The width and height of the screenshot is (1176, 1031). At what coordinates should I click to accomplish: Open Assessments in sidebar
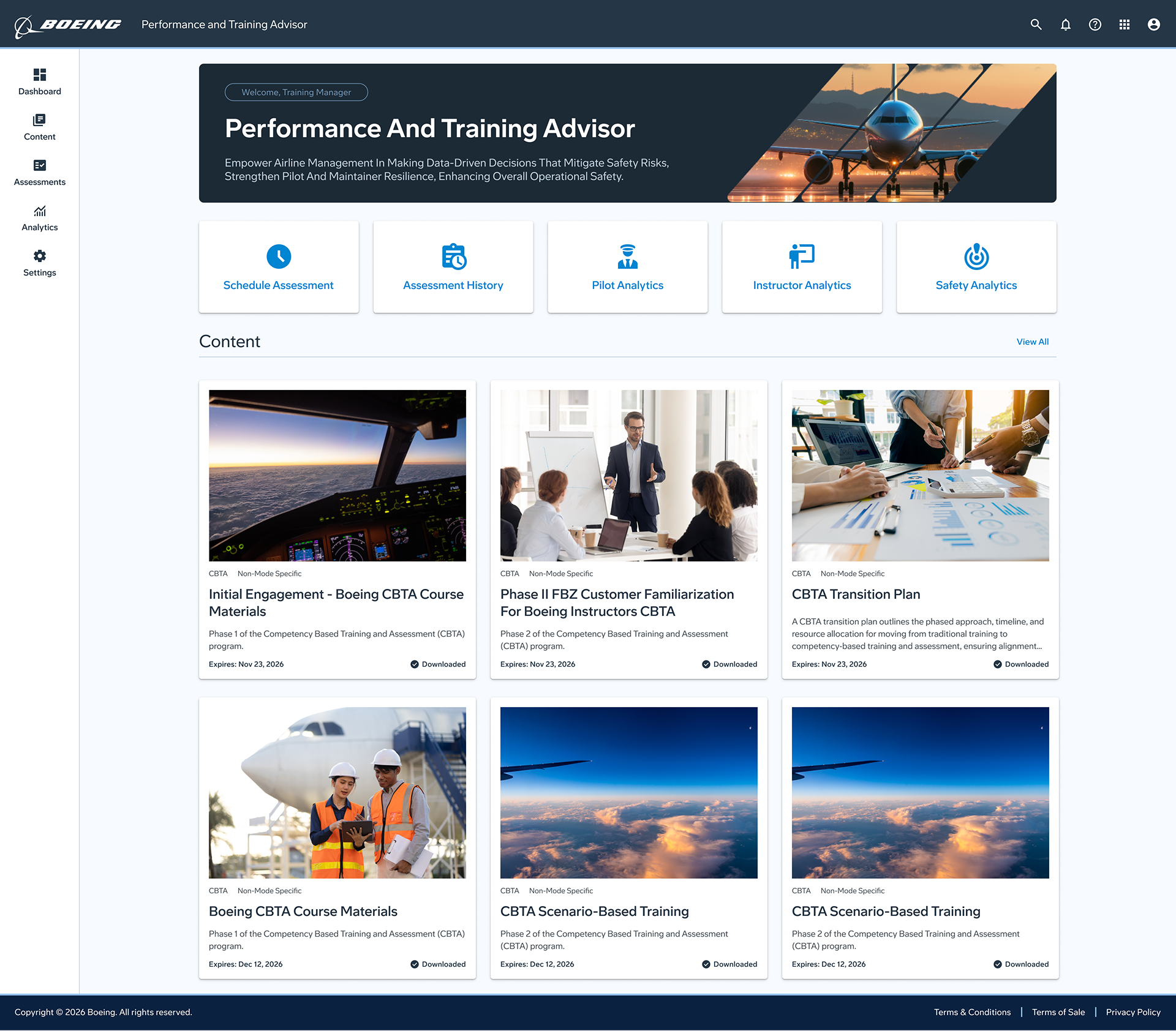point(40,173)
